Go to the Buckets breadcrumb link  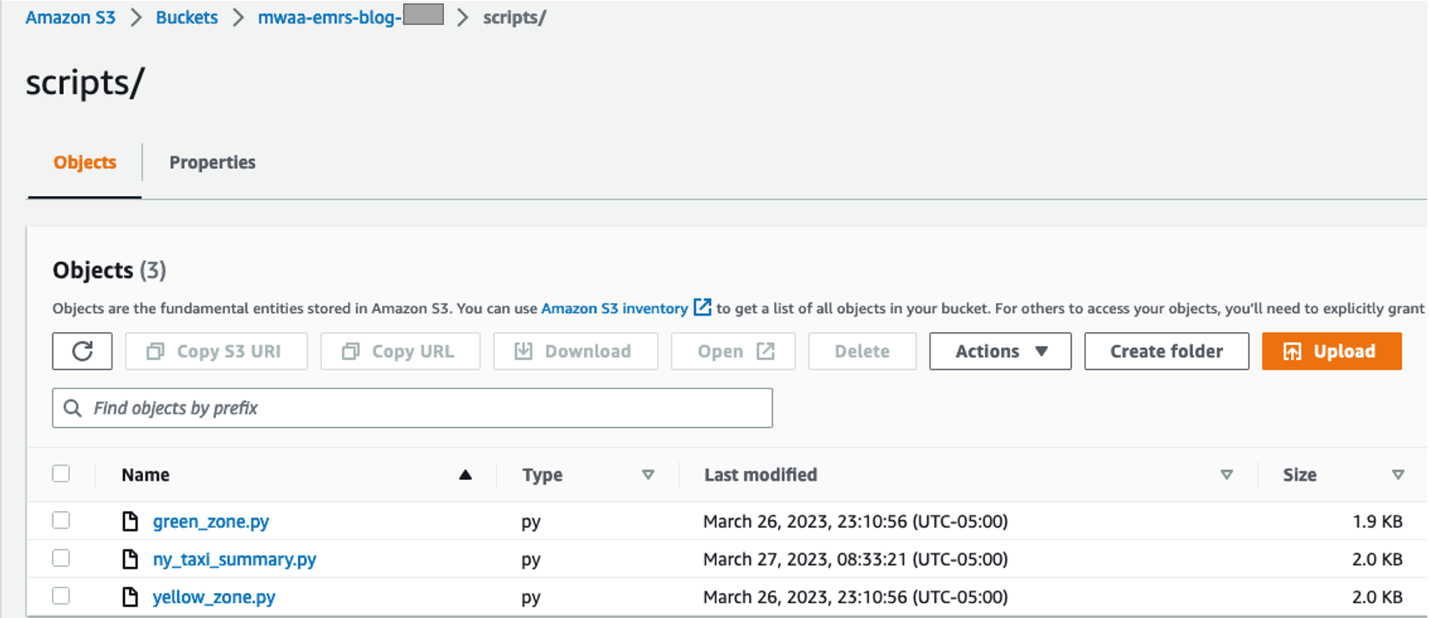point(186,18)
